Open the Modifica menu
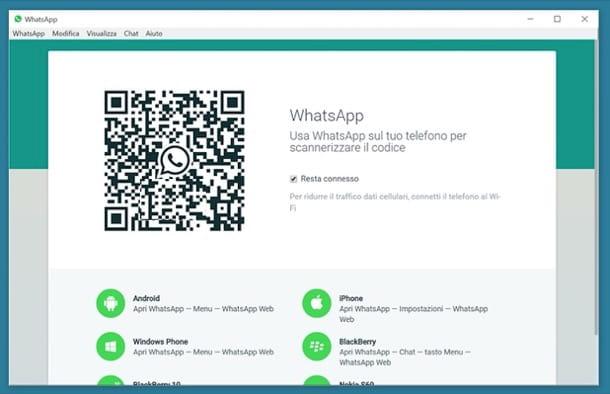The height and width of the screenshot is (394, 610). 65,33
